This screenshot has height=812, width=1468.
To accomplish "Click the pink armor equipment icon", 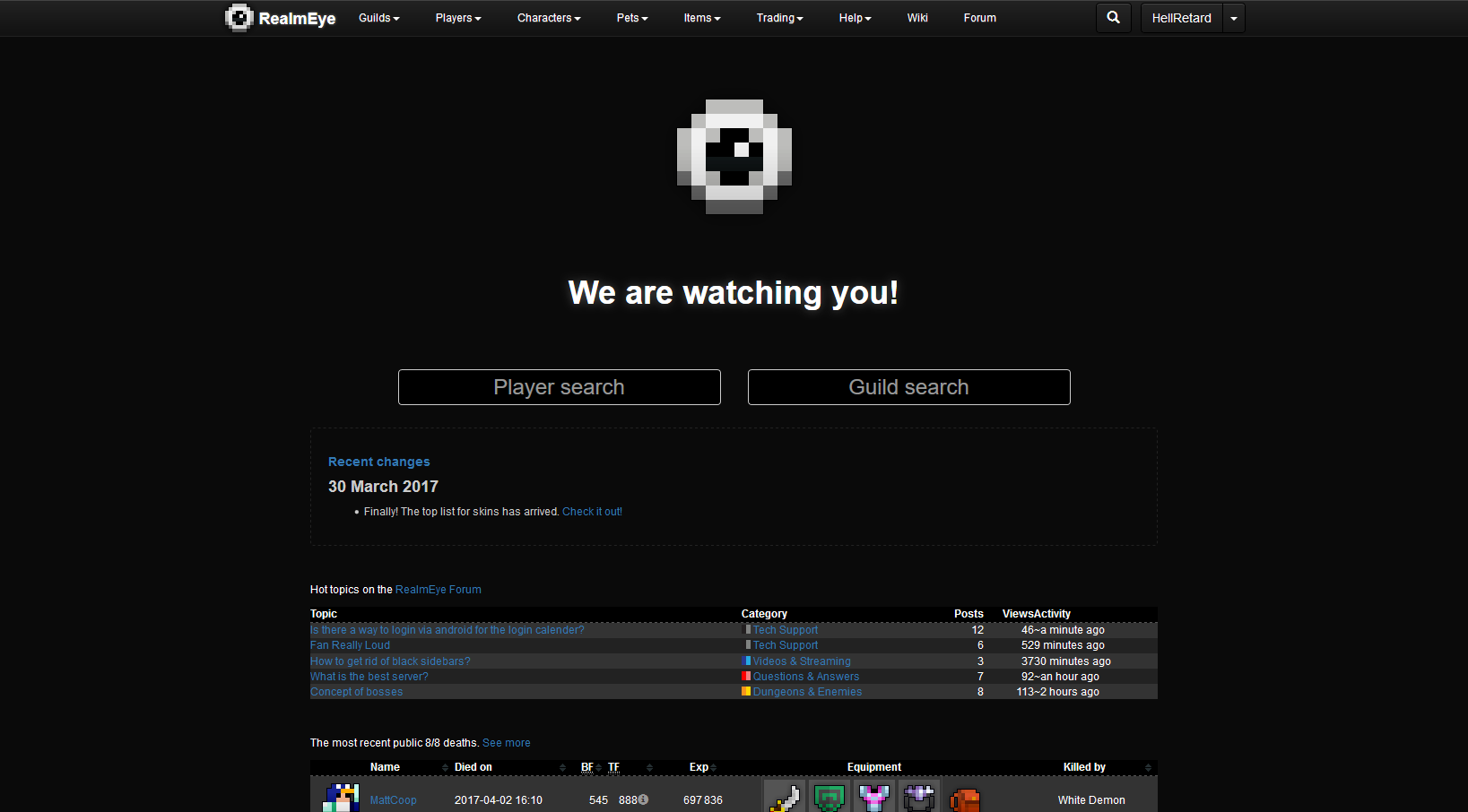I will pos(874,798).
